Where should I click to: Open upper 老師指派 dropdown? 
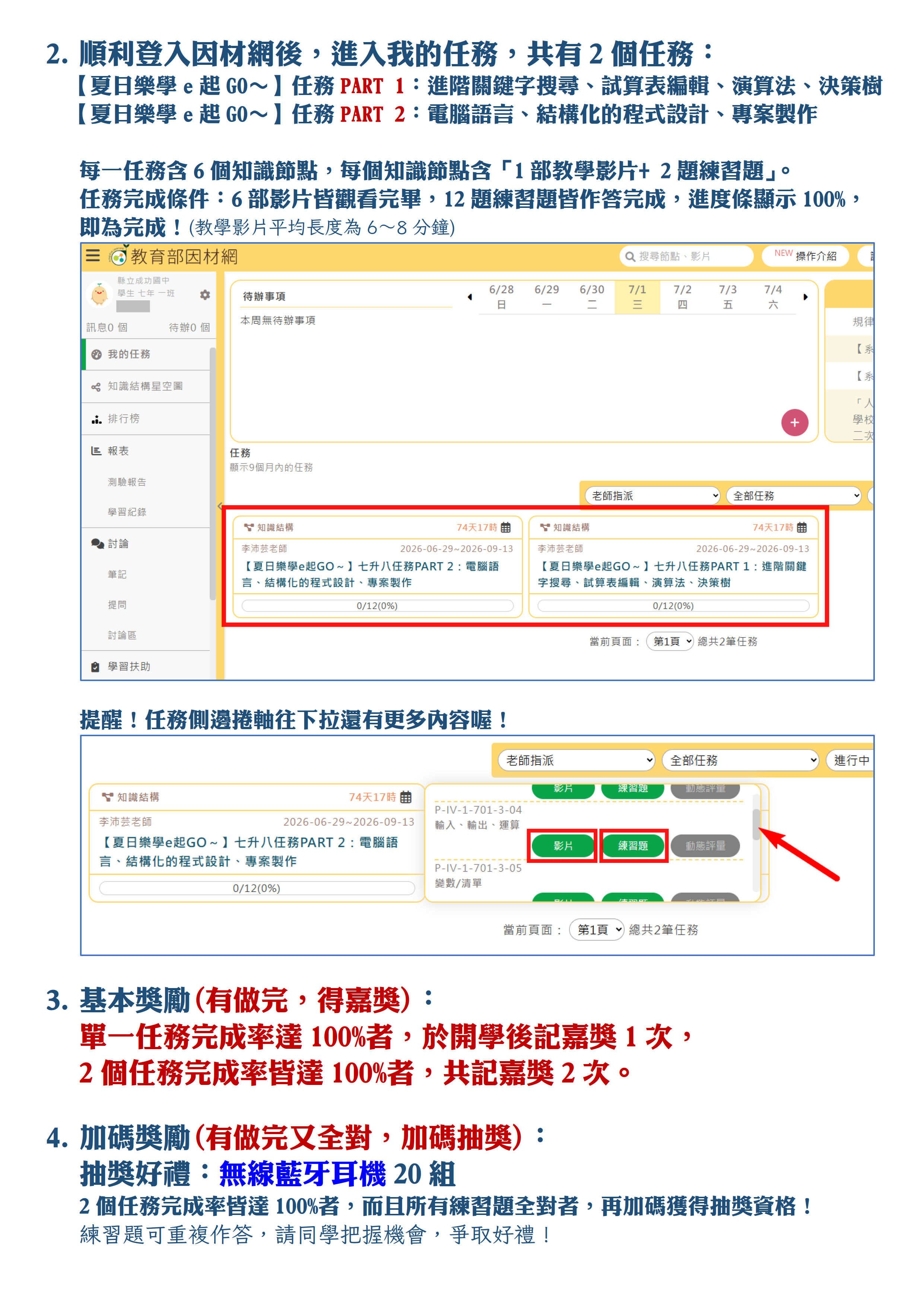(x=652, y=496)
